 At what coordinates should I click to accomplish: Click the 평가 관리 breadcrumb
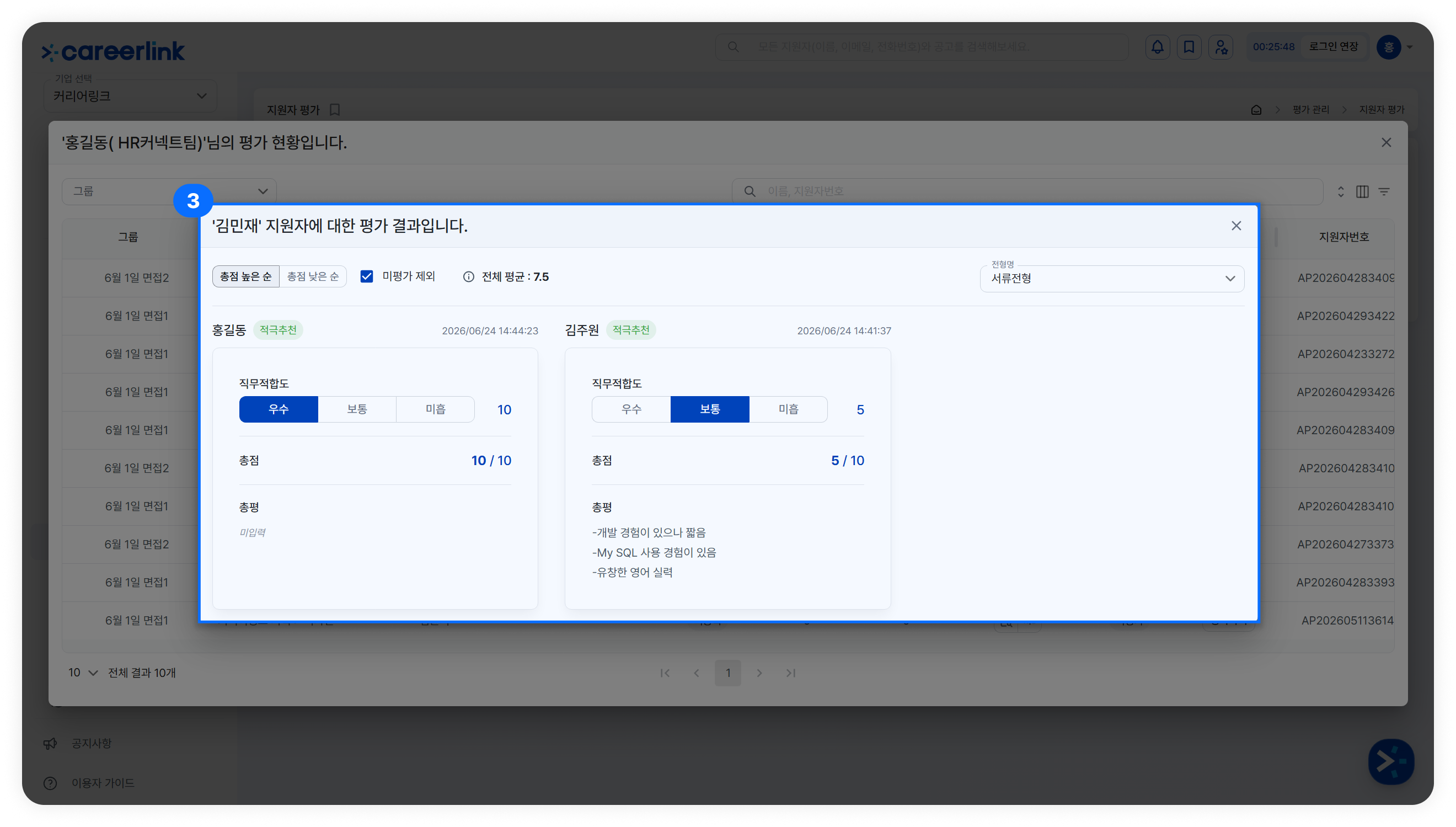tap(1311, 110)
